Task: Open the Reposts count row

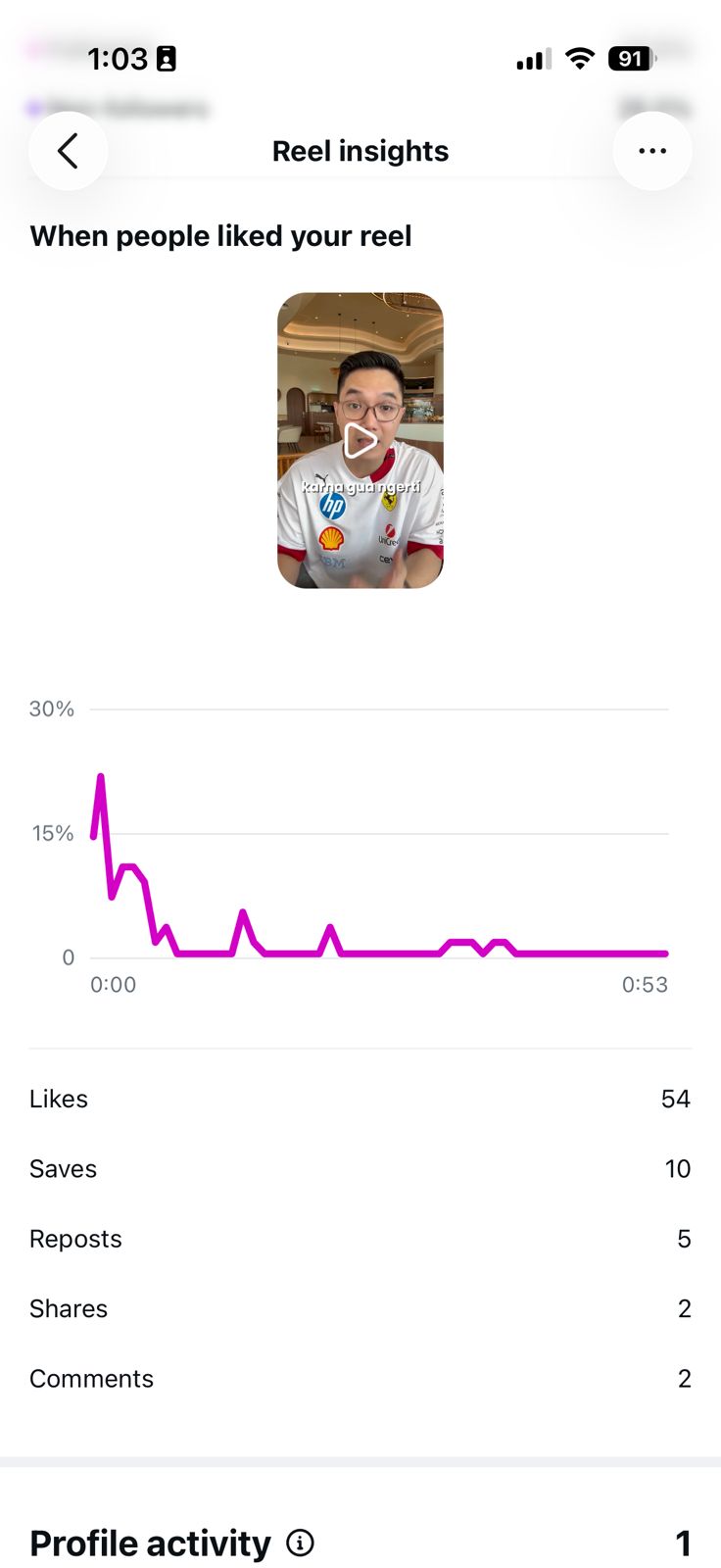Action: pyautogui.click(x=360, y=1239)
